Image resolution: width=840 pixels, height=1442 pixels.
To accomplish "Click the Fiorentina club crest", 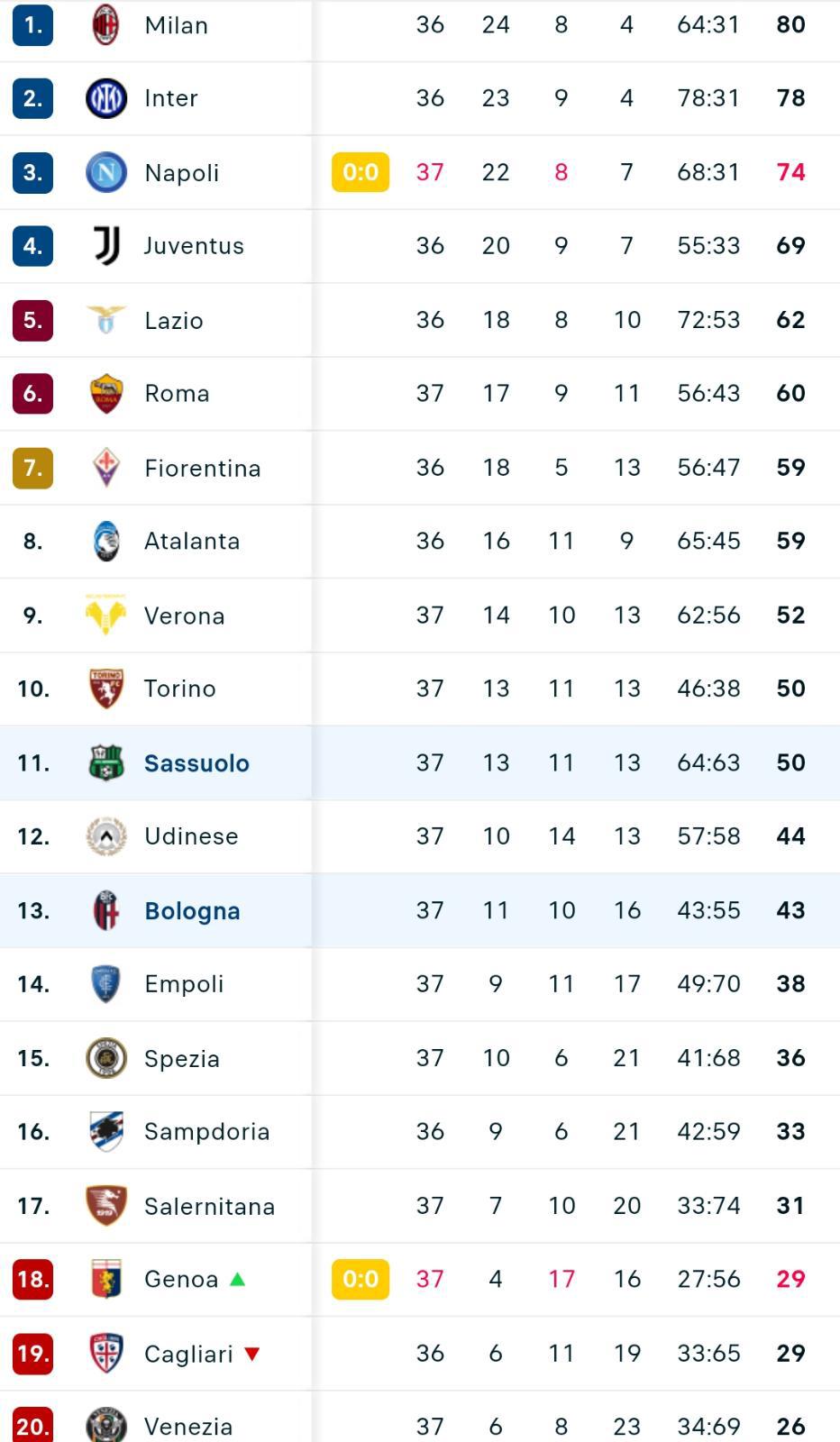I will pyautogui.click(x=106, y=467).
